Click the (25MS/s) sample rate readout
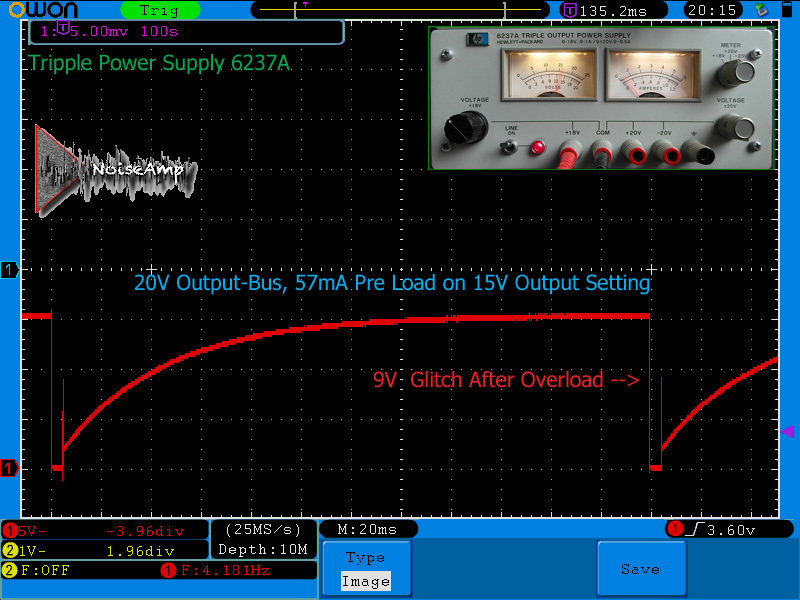Screen dimensions: 800x600 263,530
